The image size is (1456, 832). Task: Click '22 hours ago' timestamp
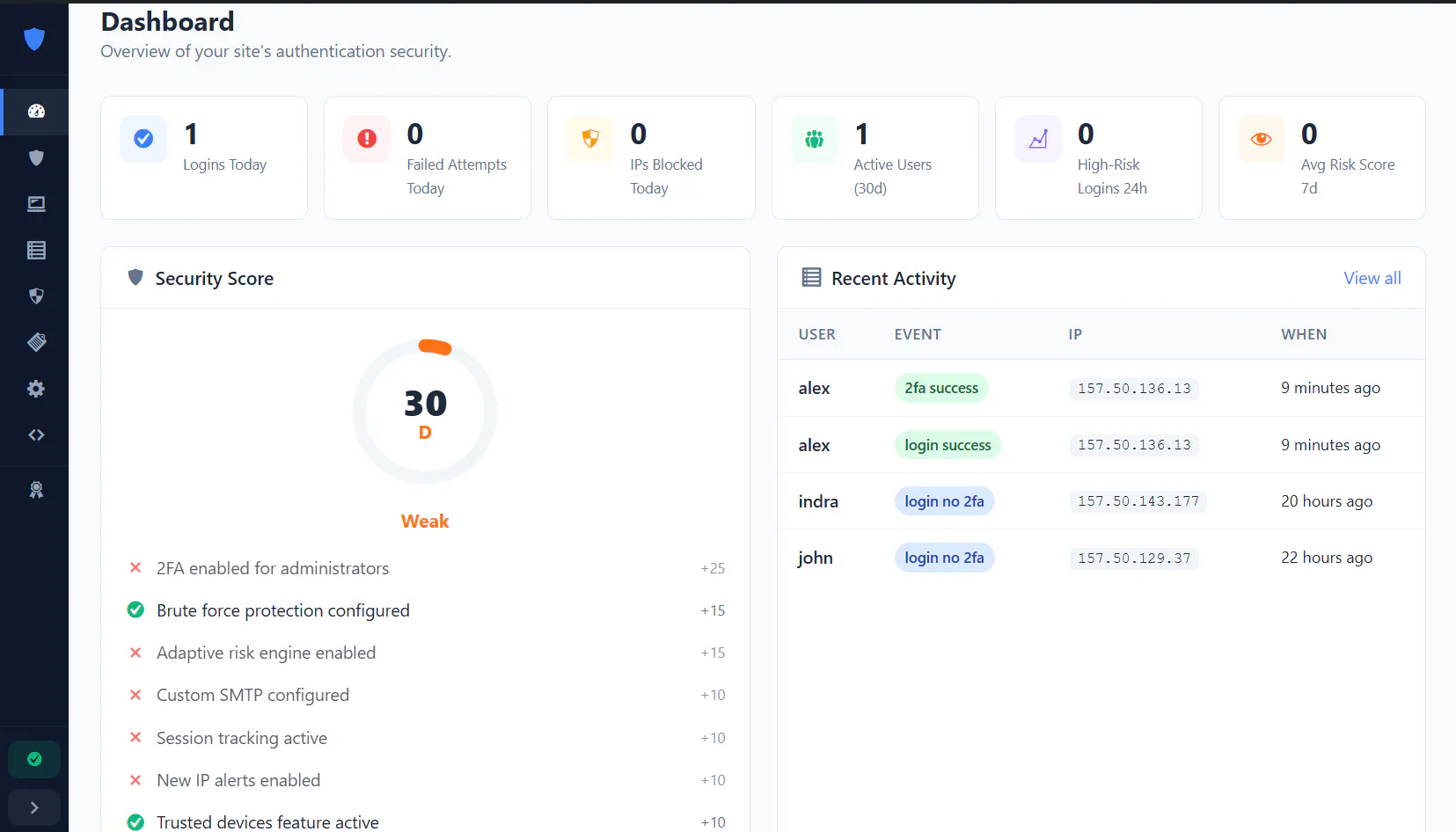[1327, 558]
